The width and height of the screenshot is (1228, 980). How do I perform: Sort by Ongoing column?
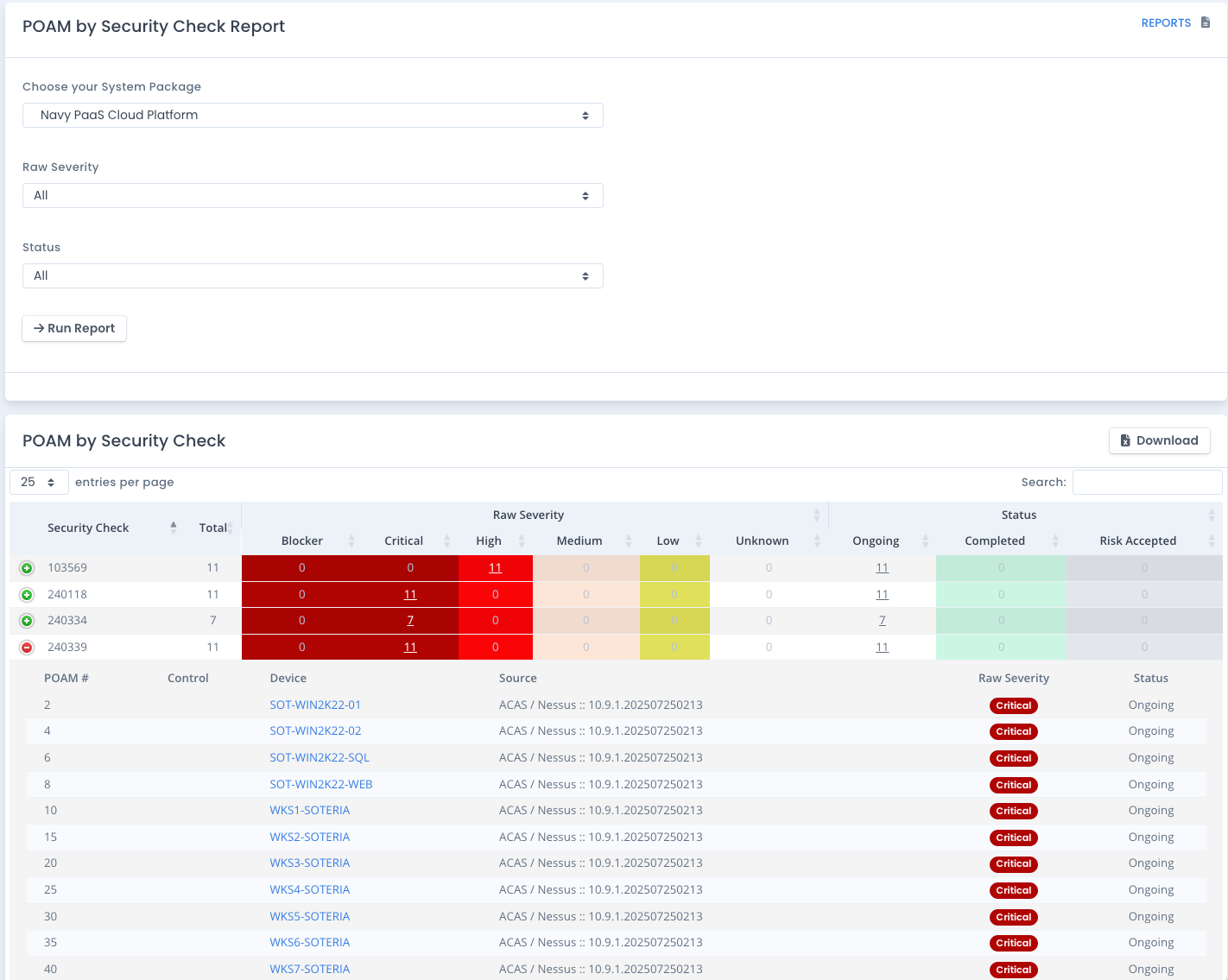[x=882, y=541]
